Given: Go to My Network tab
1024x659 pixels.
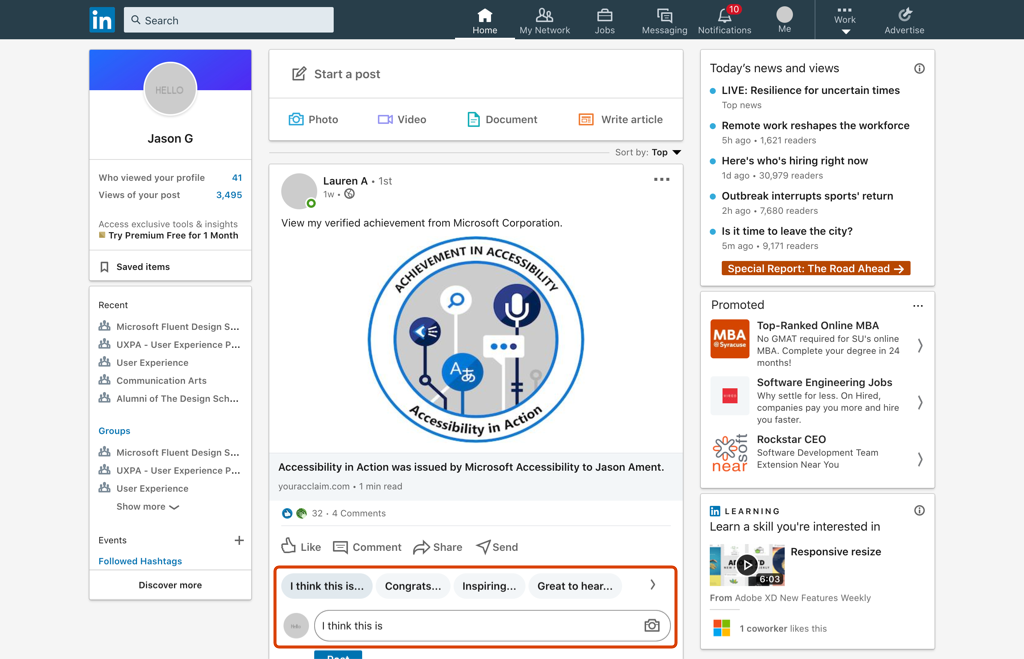Looking at the screenshot, I should point(544,20).
